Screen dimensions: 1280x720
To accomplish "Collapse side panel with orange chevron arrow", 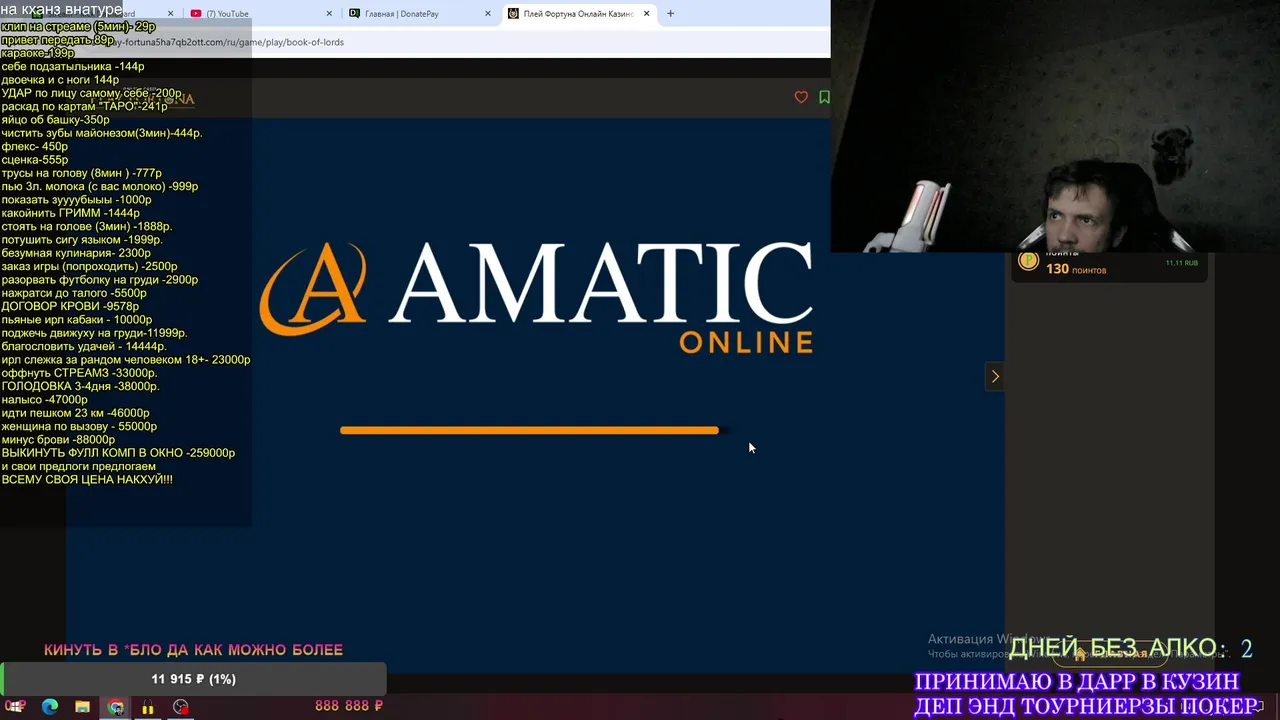I will 995,377.
